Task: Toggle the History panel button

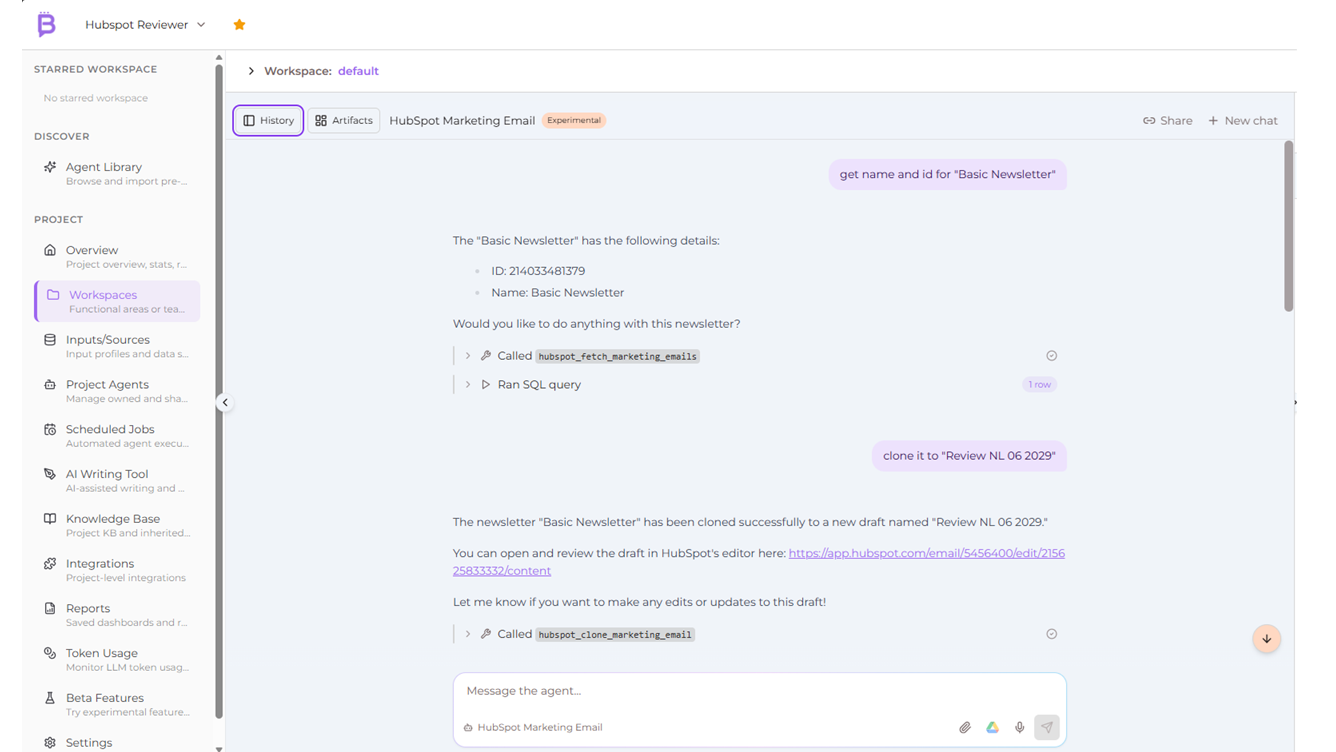Action: pos(268,120)
